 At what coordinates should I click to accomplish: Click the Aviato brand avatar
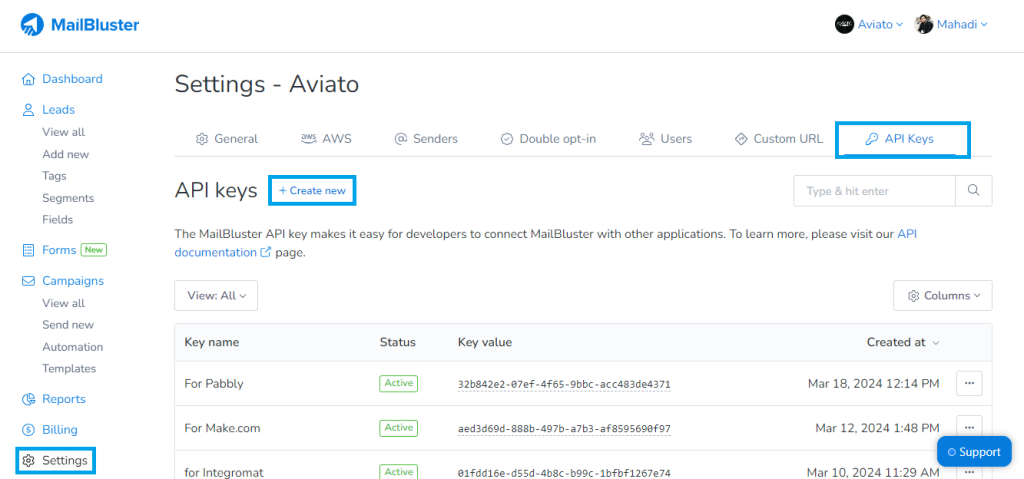[x=844, y=25]
